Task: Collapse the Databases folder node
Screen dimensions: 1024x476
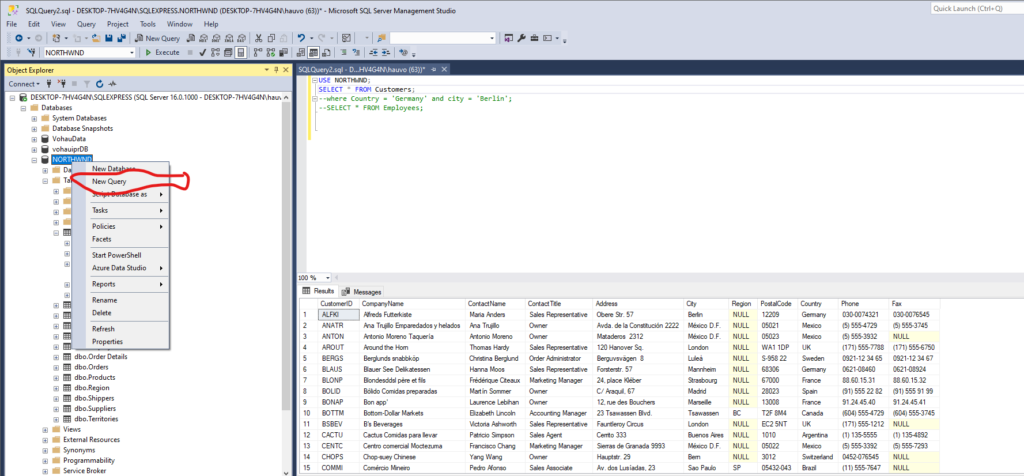Action: point(23,108)
